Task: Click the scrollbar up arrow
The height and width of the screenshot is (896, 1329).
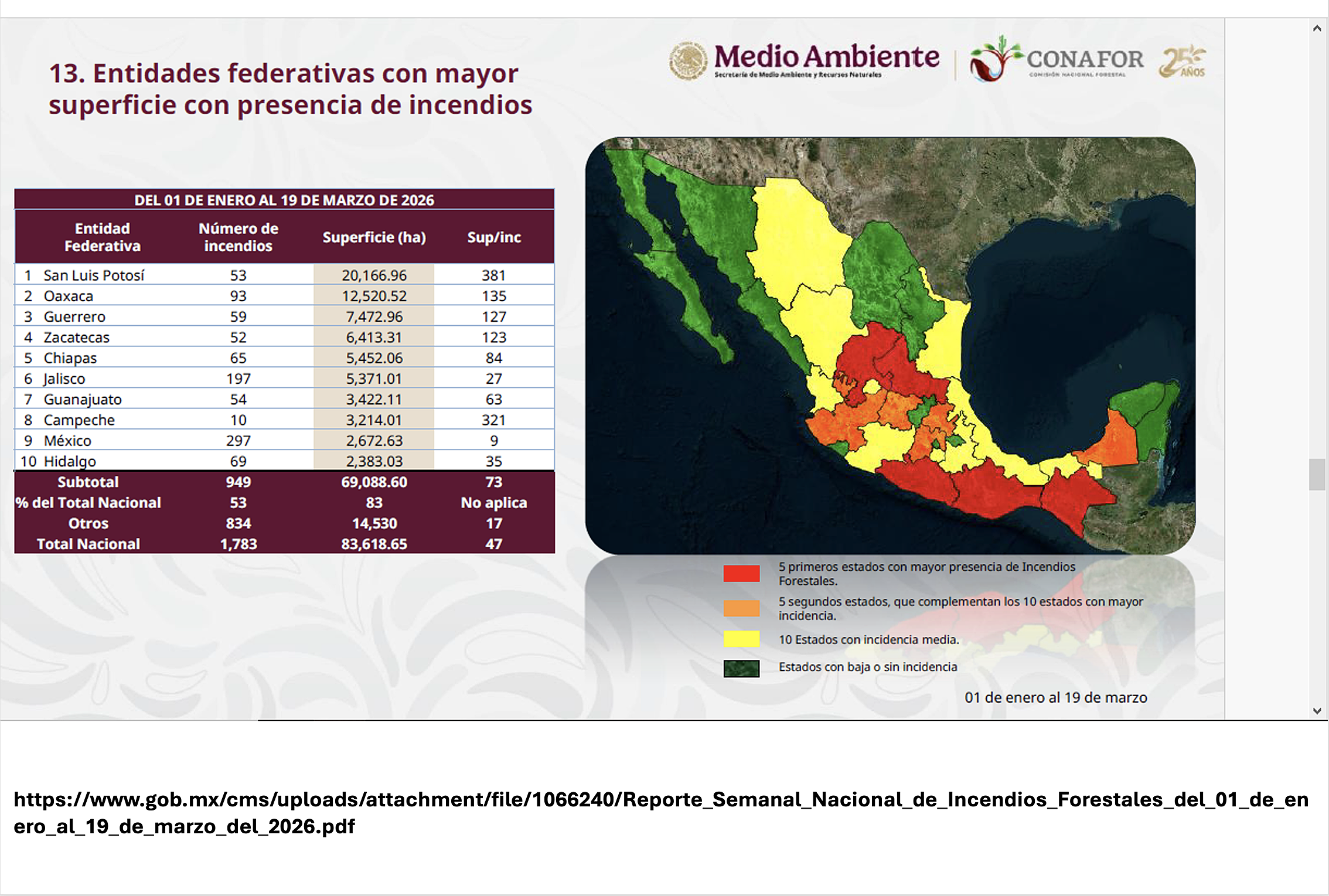Action: coord(1317,28)
